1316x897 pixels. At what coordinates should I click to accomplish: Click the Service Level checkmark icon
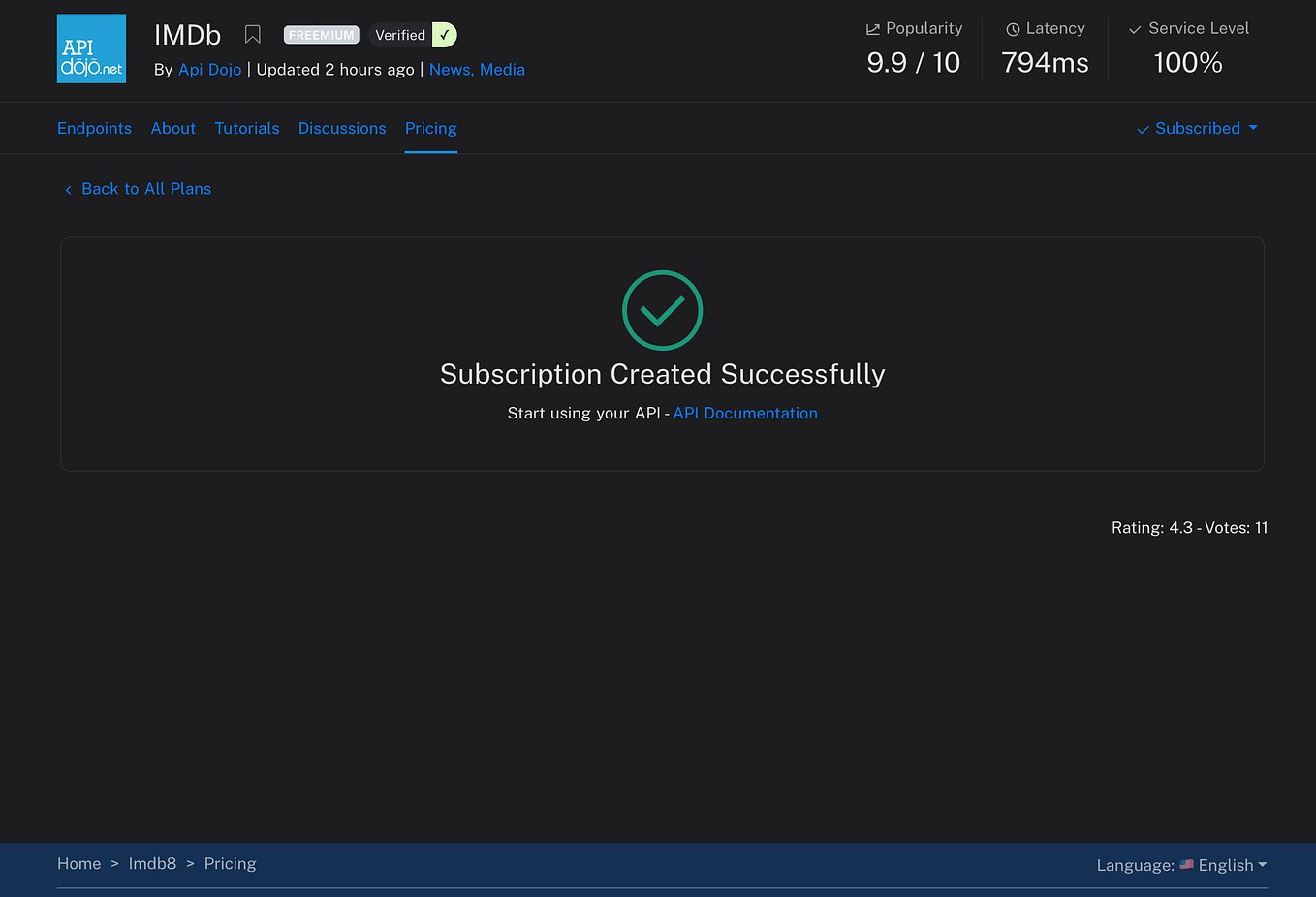[1134, 28]
